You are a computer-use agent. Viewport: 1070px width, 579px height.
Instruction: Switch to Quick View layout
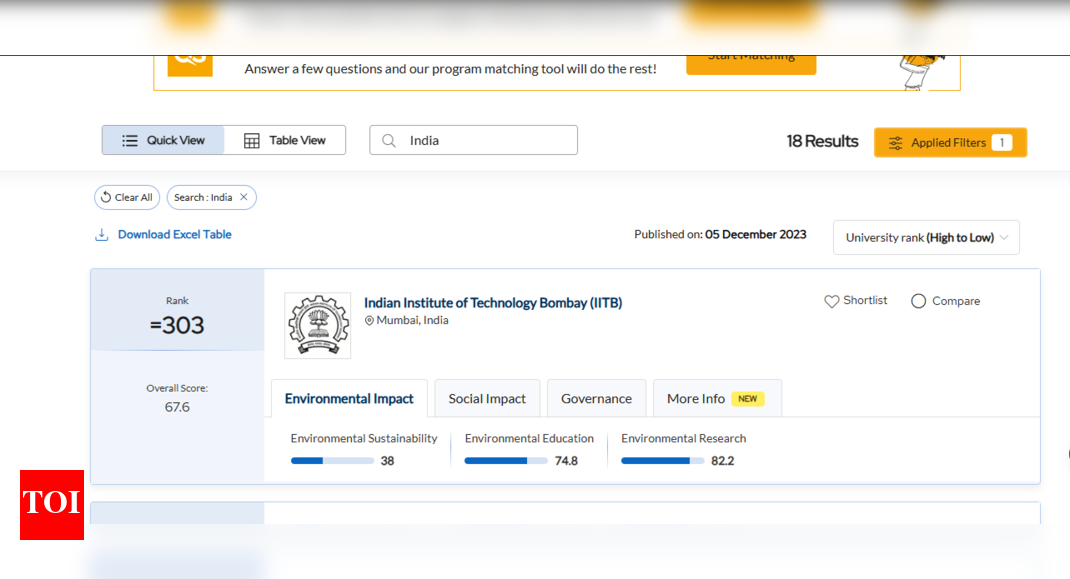tap(163, 140)
